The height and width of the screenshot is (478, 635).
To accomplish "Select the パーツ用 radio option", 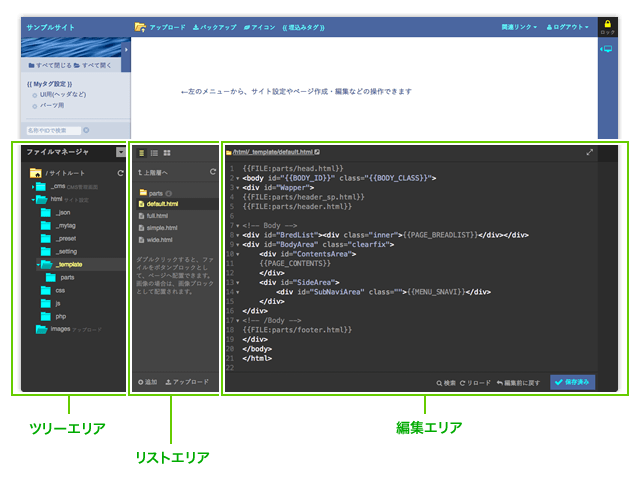I will click(x=34, y=105).
